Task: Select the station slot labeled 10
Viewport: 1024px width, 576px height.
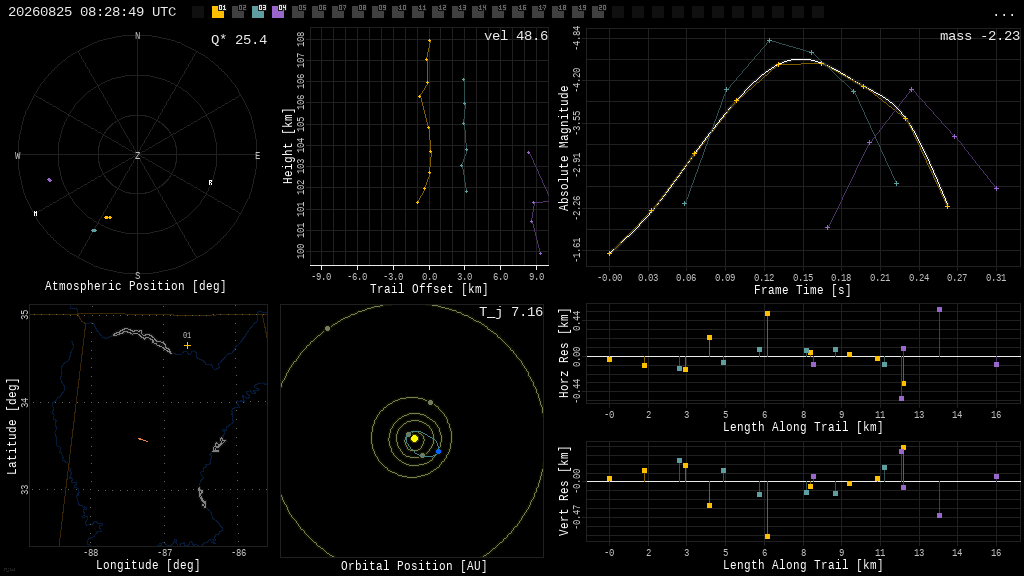Action: click(x=398, y=12)
